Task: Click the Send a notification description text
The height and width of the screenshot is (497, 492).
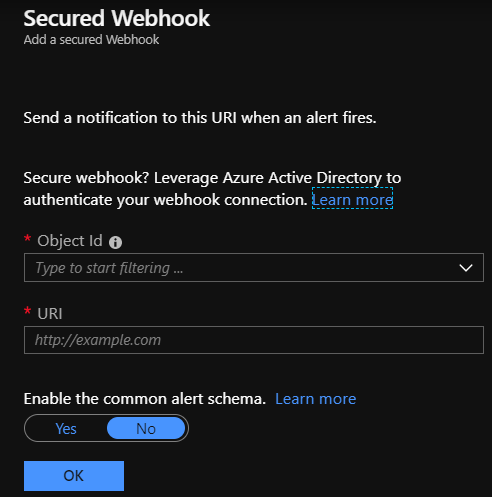Action: [x=200, y=118]
